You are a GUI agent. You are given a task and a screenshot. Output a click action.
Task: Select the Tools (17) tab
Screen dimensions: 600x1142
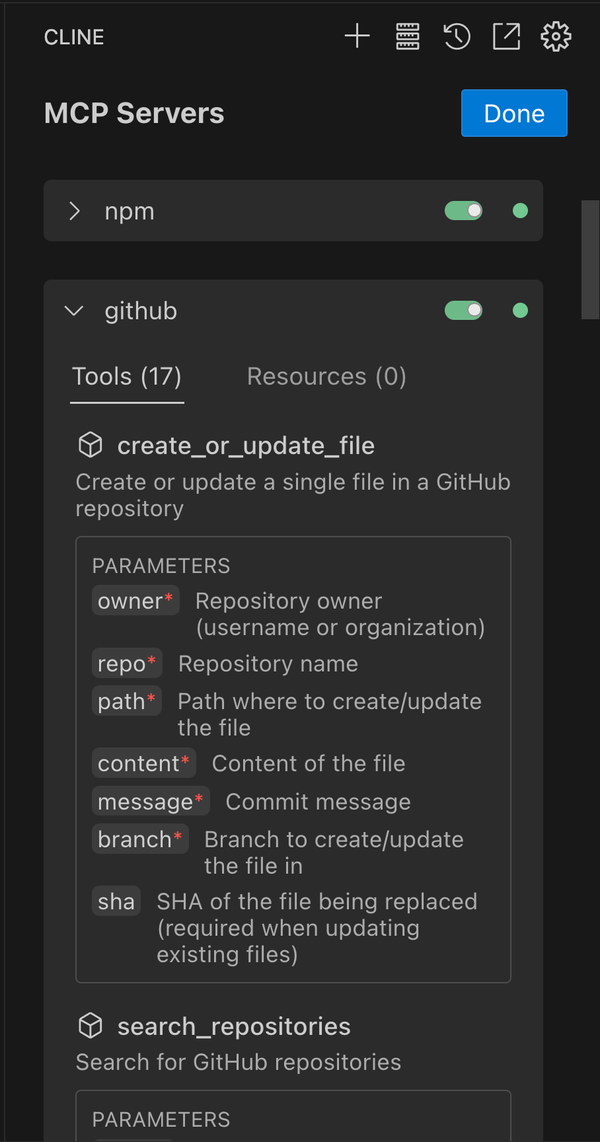[x=127, y=377]
